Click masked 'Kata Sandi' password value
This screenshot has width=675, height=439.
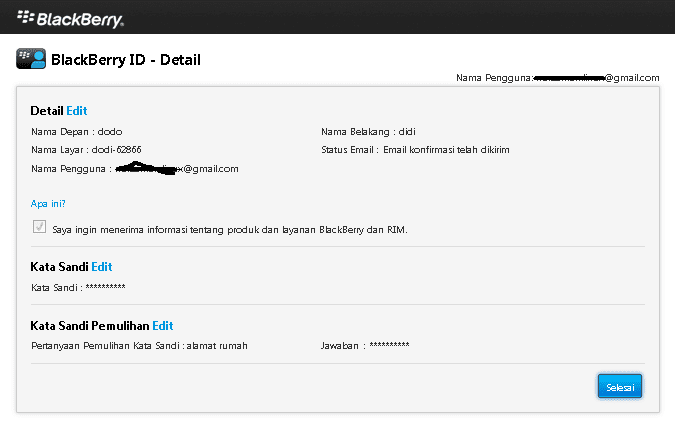(x=105, y=287)
